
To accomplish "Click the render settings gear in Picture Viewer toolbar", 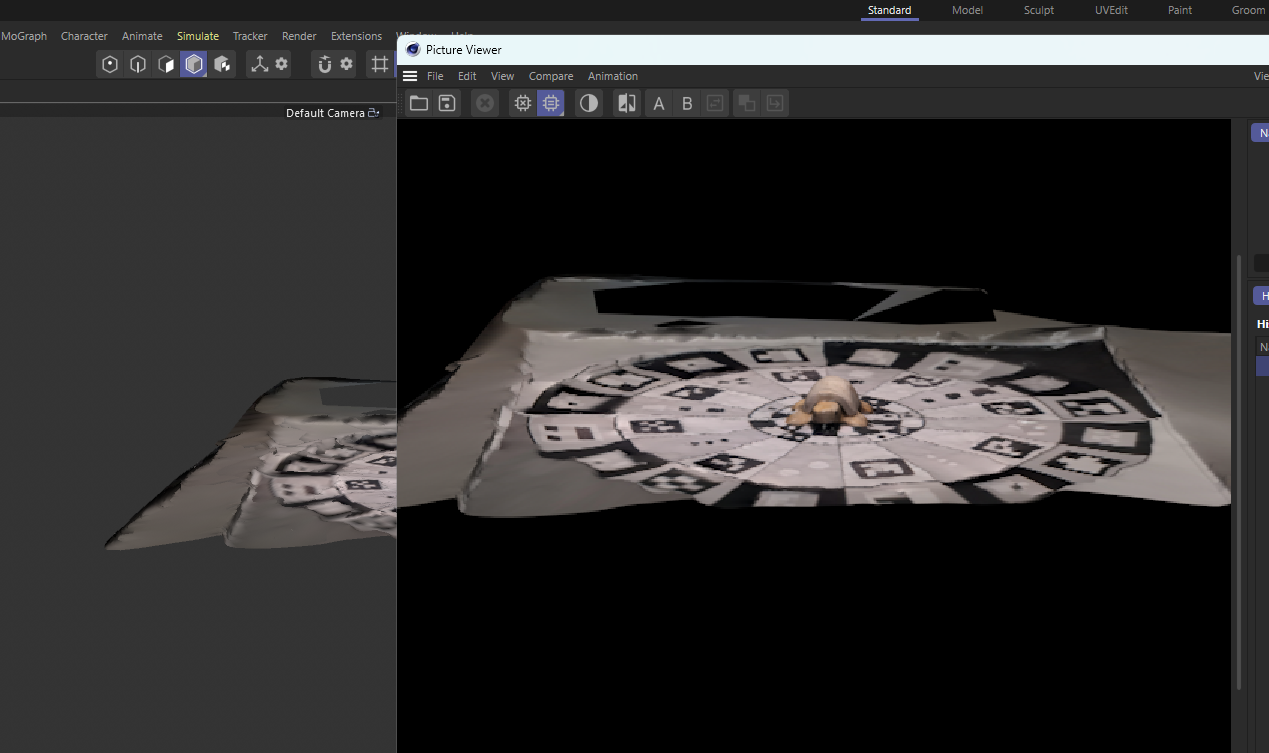I will click(522, 102).
